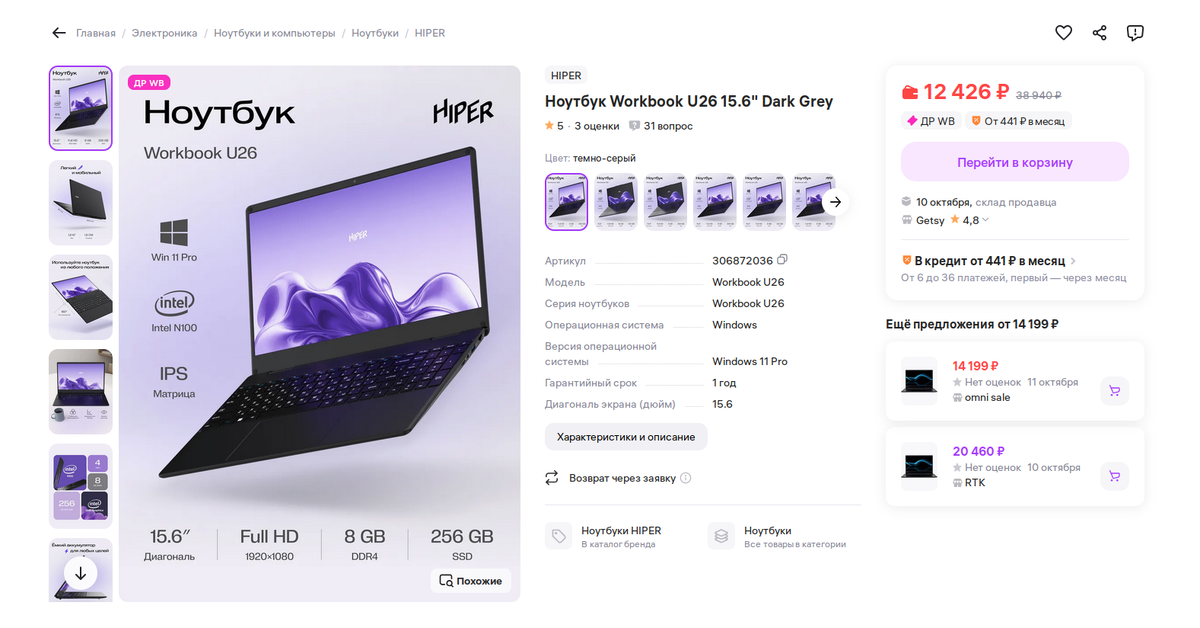The width and height of the screenshot is (1200, 628).
Task: Add the omni sale offer to cart
Action: point(1114,391)
